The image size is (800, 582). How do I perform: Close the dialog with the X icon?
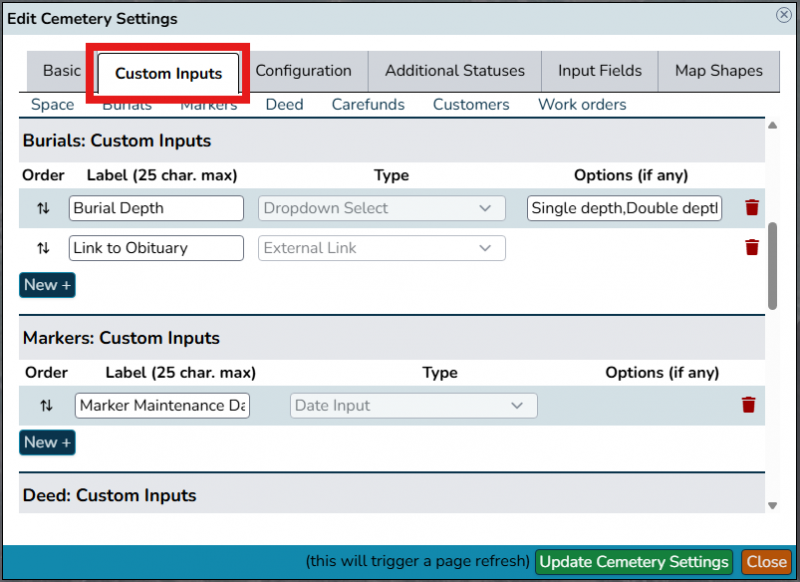784,15
